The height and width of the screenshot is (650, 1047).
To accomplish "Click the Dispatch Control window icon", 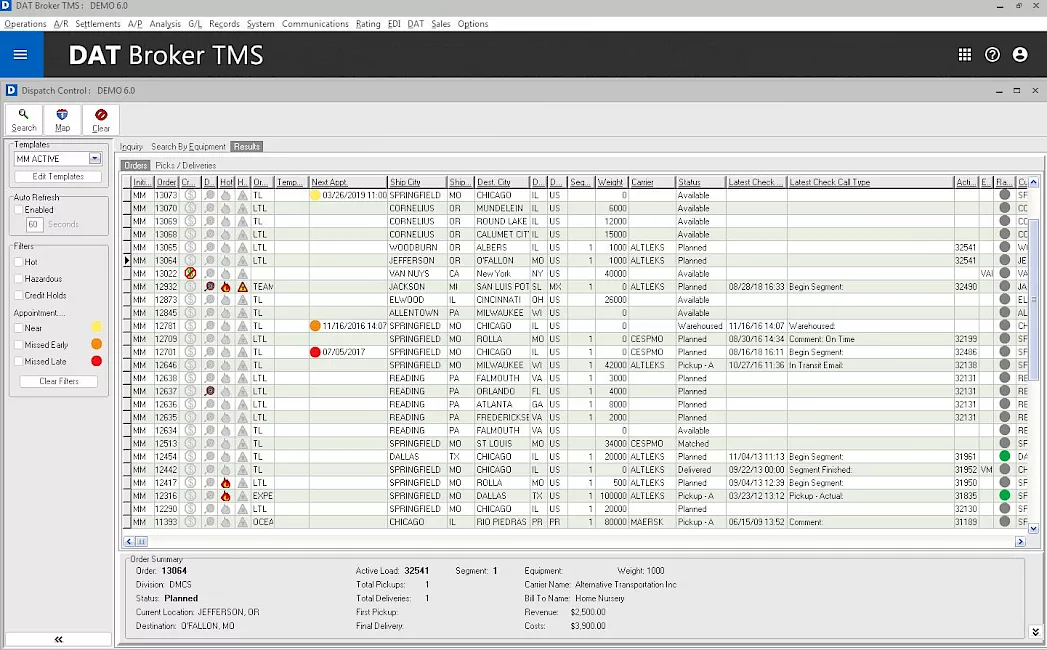I will (x=11, y=90).
